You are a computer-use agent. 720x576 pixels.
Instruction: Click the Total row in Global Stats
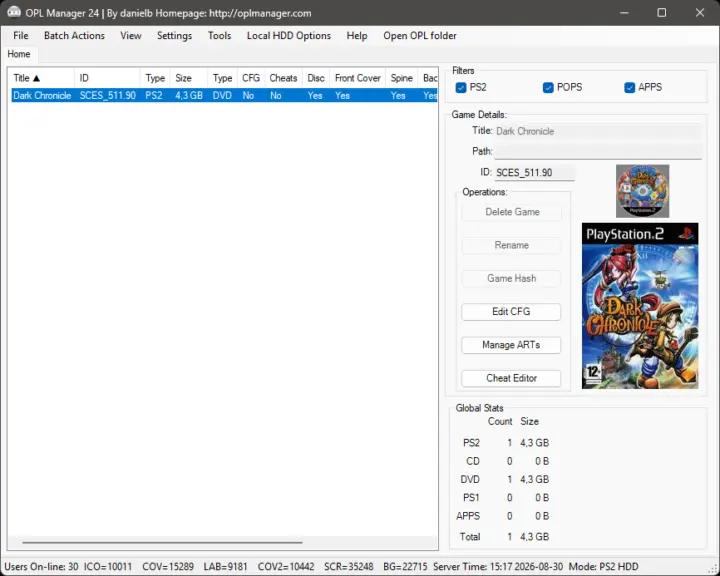(x=504, y=536)
